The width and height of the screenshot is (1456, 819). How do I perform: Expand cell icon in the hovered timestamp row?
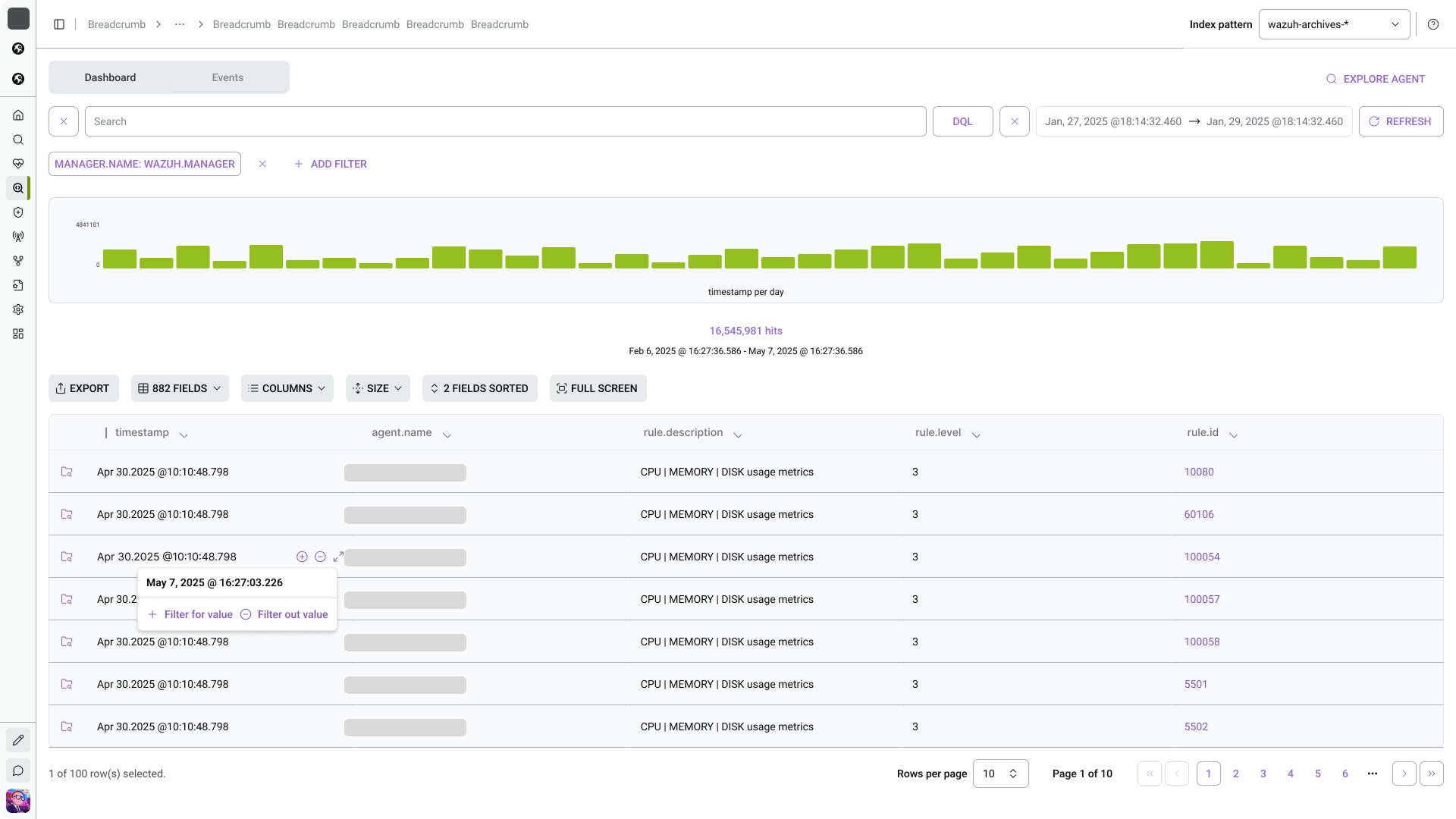pyautogui.click(x=339, y=557)
